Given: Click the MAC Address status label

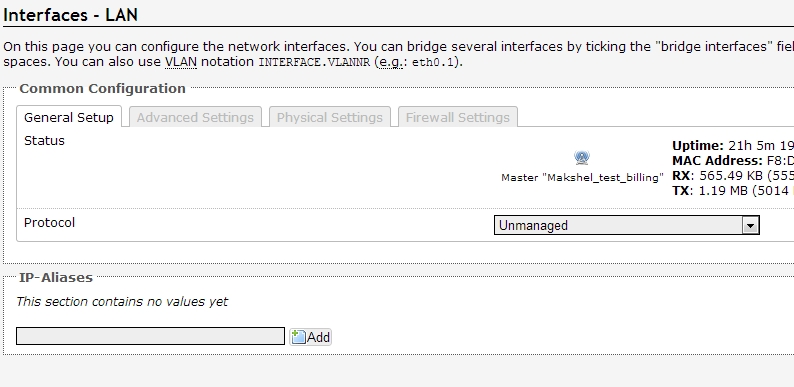Looking at the screenshot, I should (x=717, y=161).
